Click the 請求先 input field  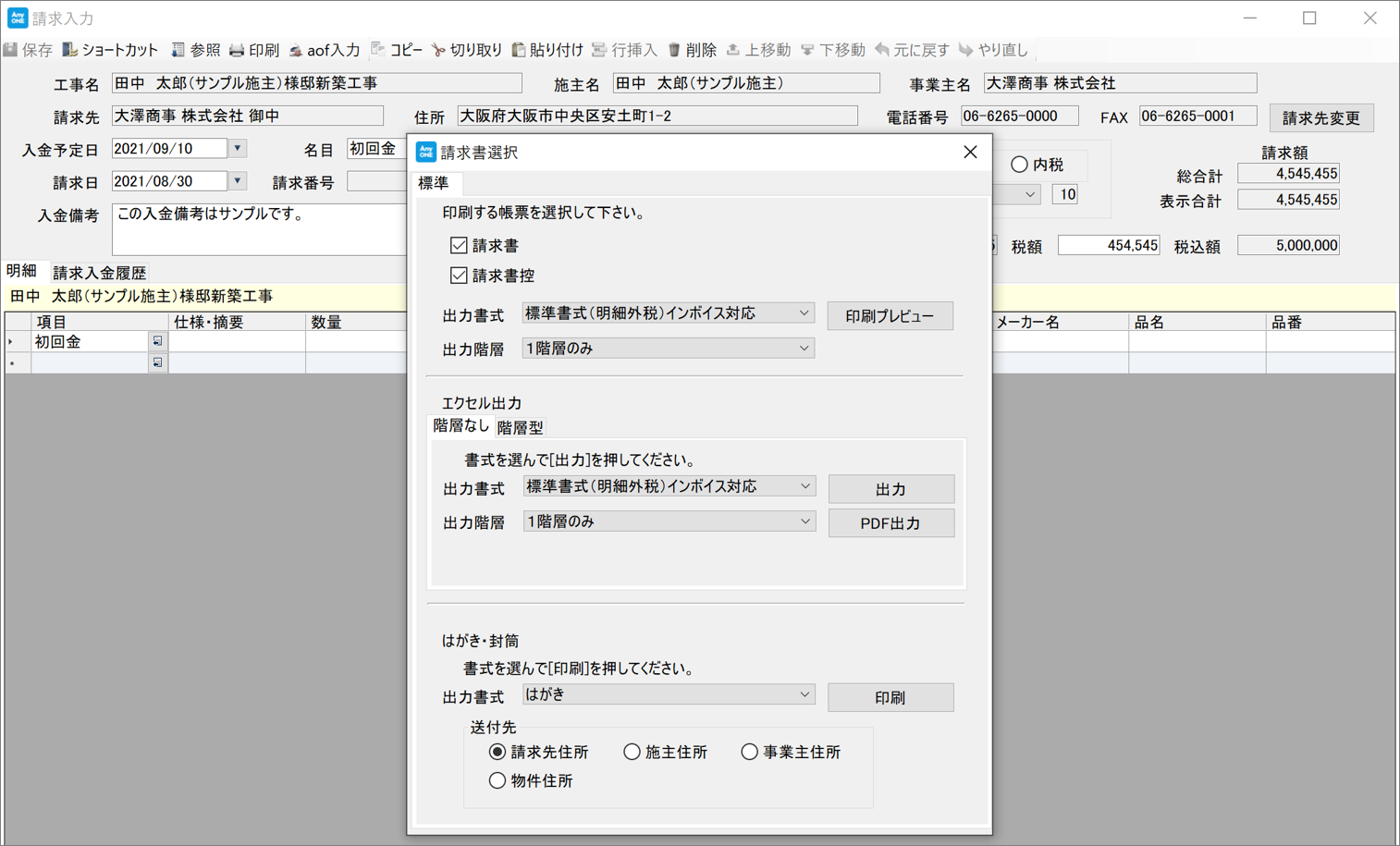pyautogui.click(x=247, y=116)
